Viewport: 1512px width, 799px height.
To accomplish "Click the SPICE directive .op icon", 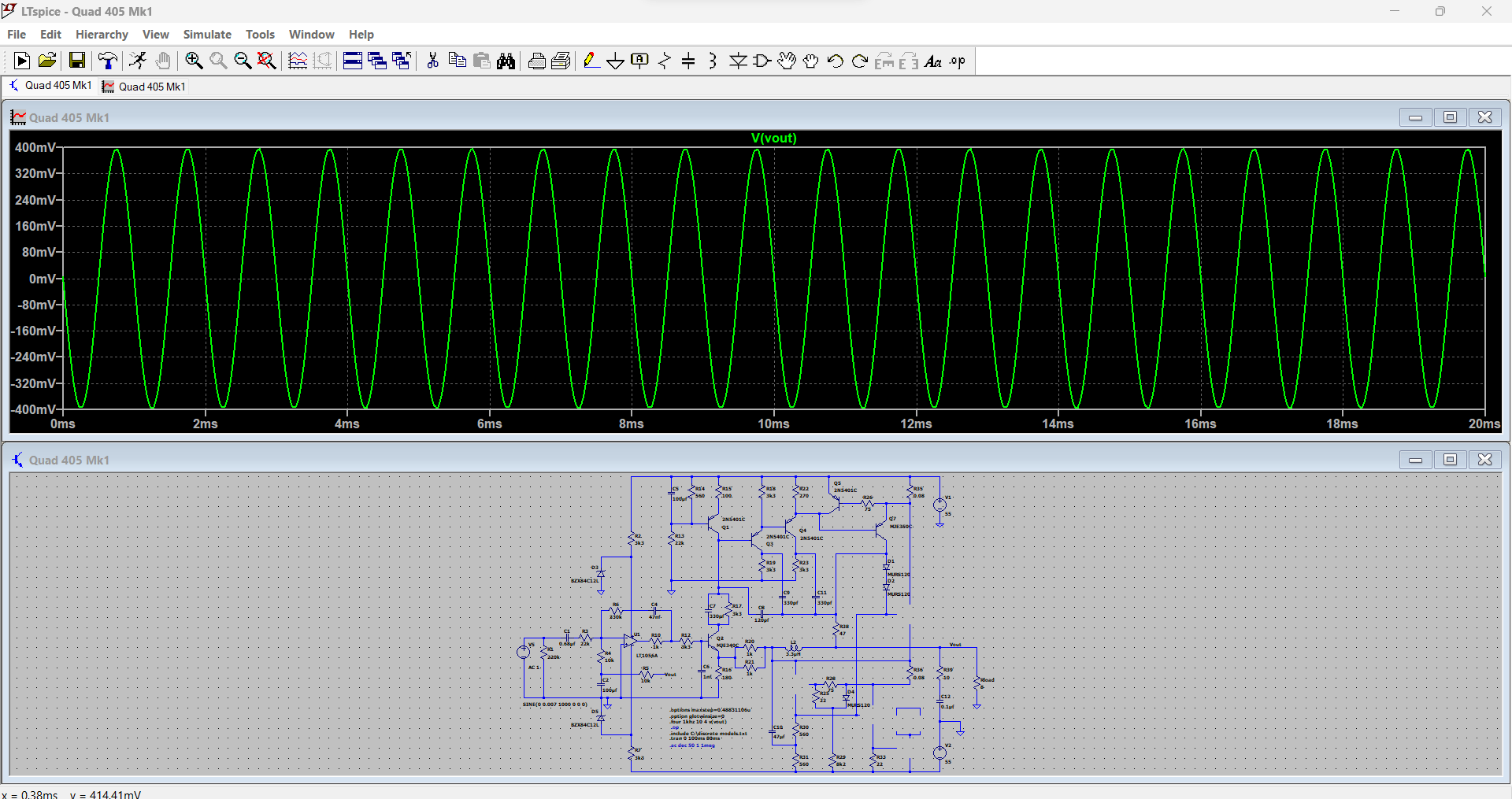I will [958, 61].
